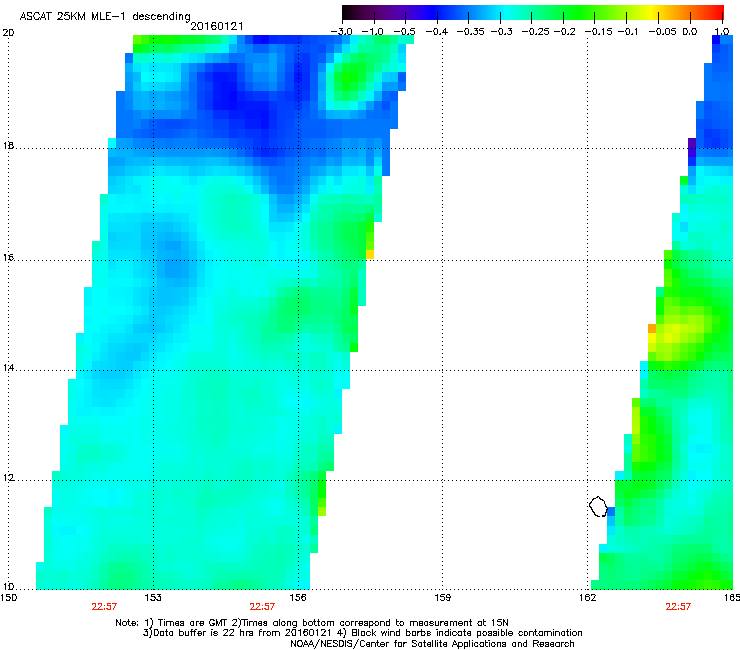
Task: Click the red end of the color bar
Action: (x=717, y=12)
